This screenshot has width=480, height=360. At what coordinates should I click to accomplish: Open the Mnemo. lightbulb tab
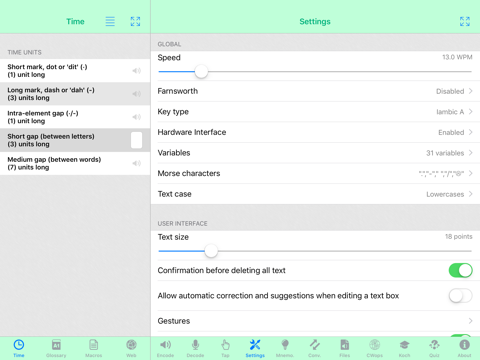285,348
